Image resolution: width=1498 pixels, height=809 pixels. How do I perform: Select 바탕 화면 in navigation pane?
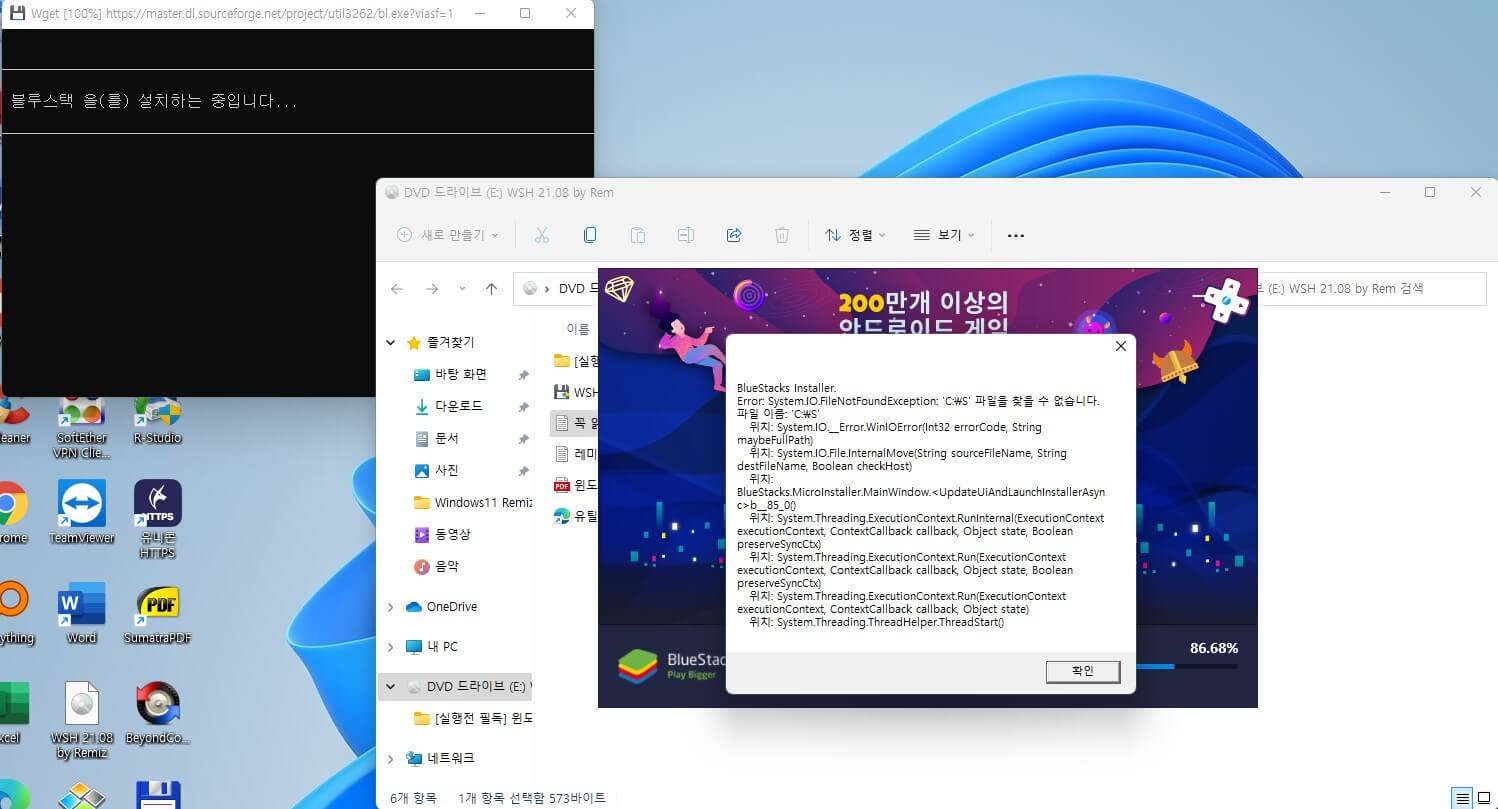460,374
